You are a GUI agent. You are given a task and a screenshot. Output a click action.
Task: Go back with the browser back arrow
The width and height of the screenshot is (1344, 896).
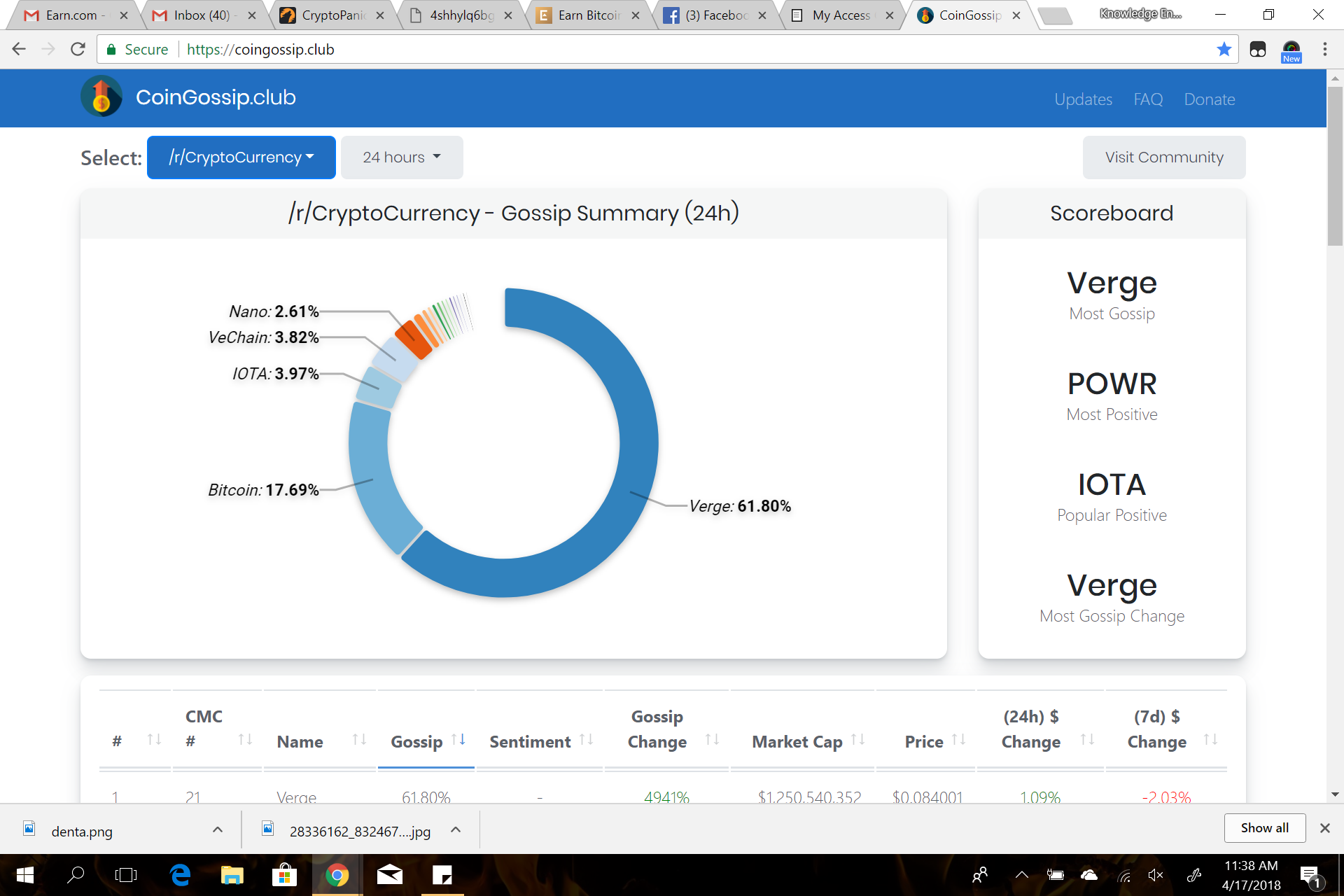point(19,49)
